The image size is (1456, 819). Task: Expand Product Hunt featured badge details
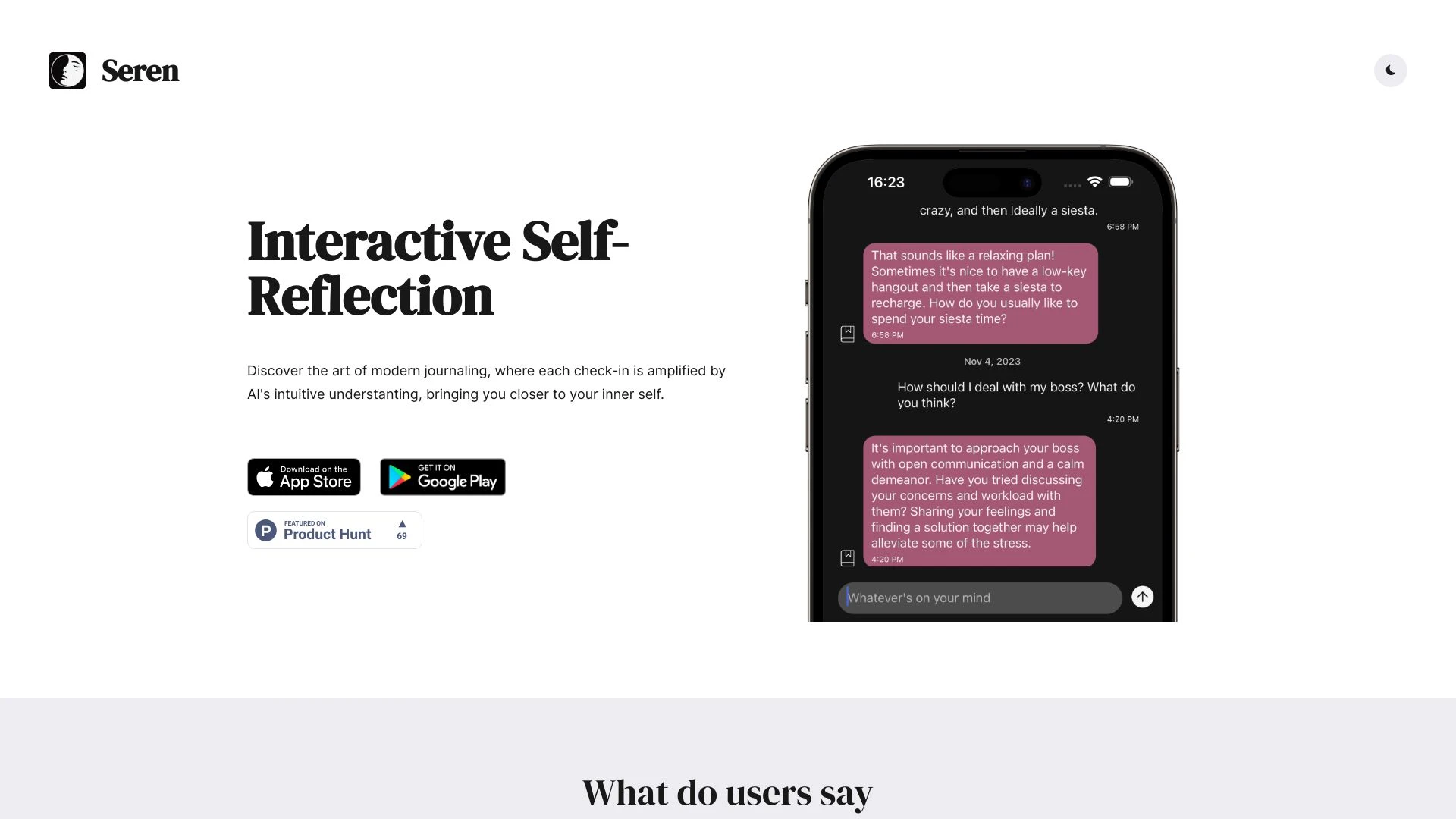pyautogui.click(x=334, y=529)
